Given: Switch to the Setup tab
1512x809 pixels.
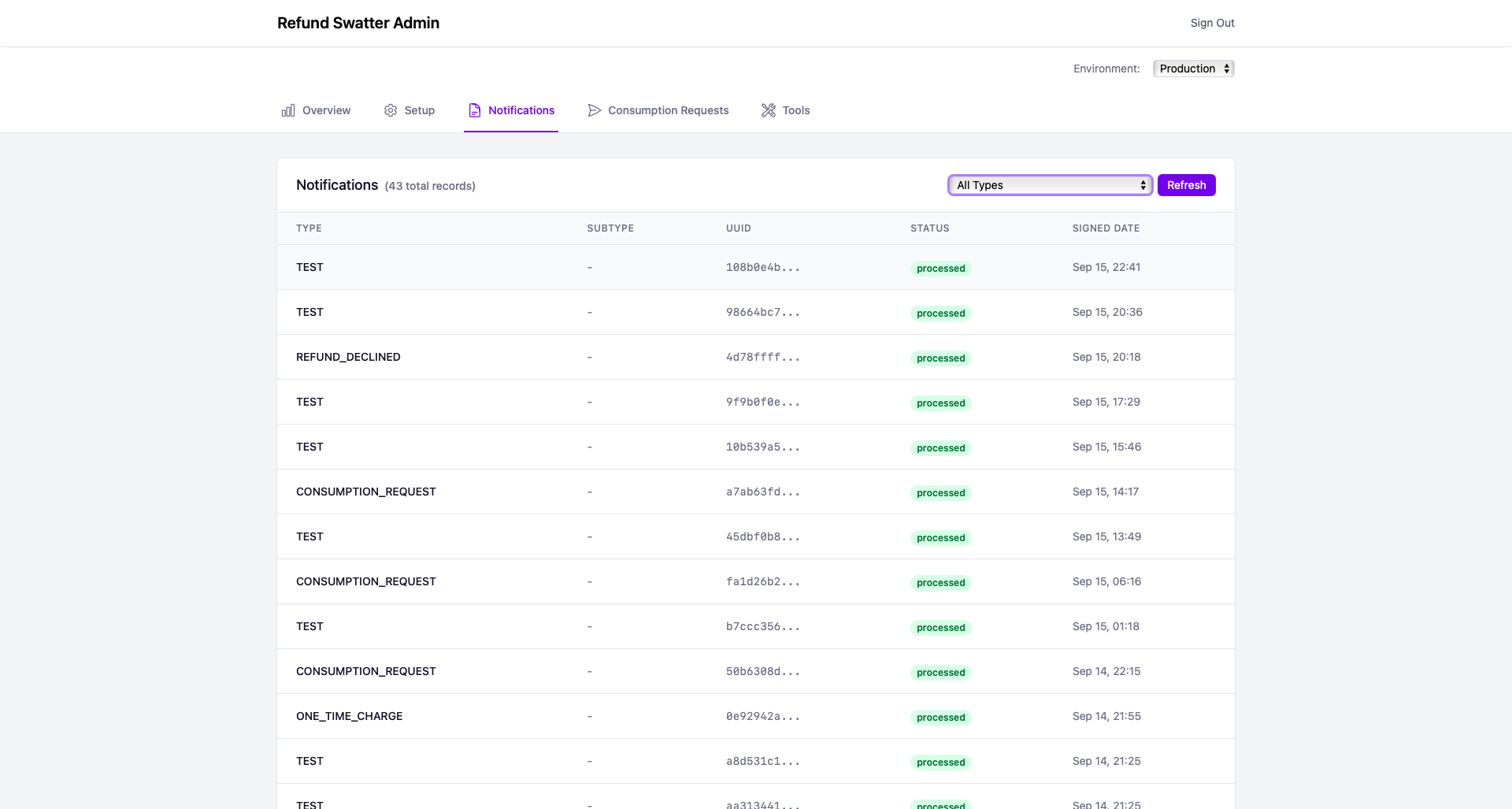Looking at the screenshot, I should coord(409,110).
